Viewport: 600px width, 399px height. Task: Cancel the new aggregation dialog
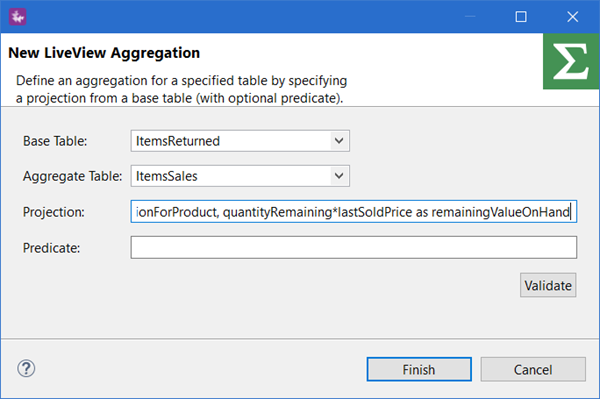click(533, 370)
